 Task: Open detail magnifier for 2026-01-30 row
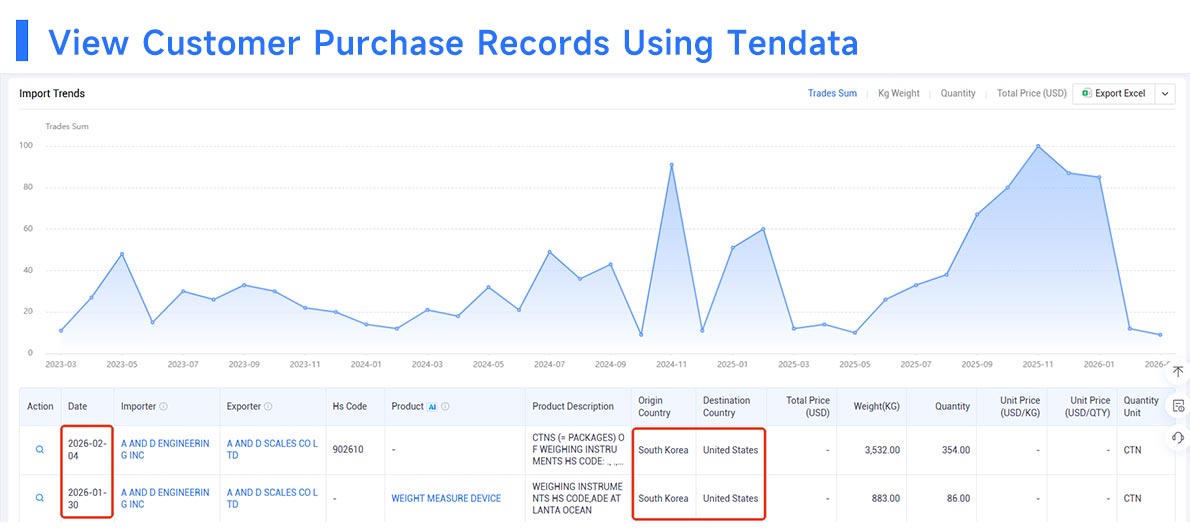39,498
